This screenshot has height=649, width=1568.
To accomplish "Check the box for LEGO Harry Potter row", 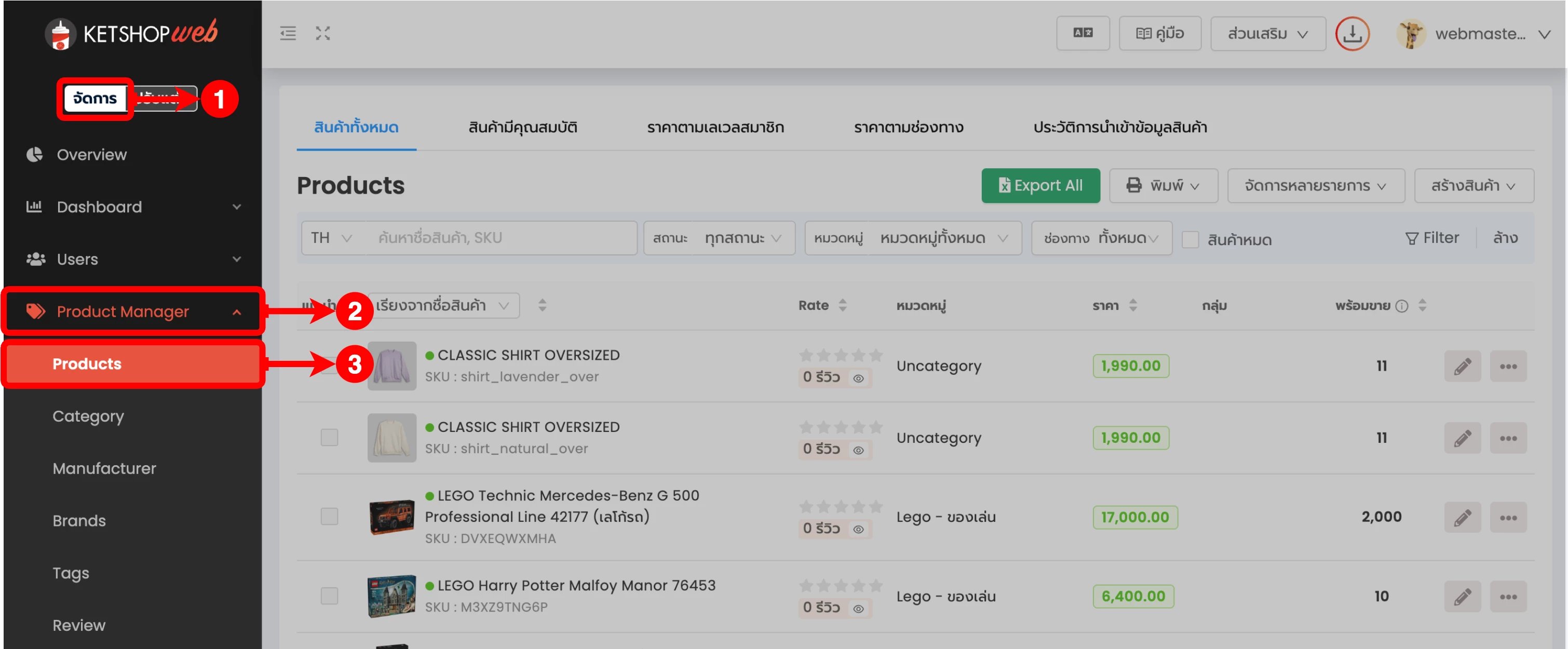I will [x=329, y=596].
